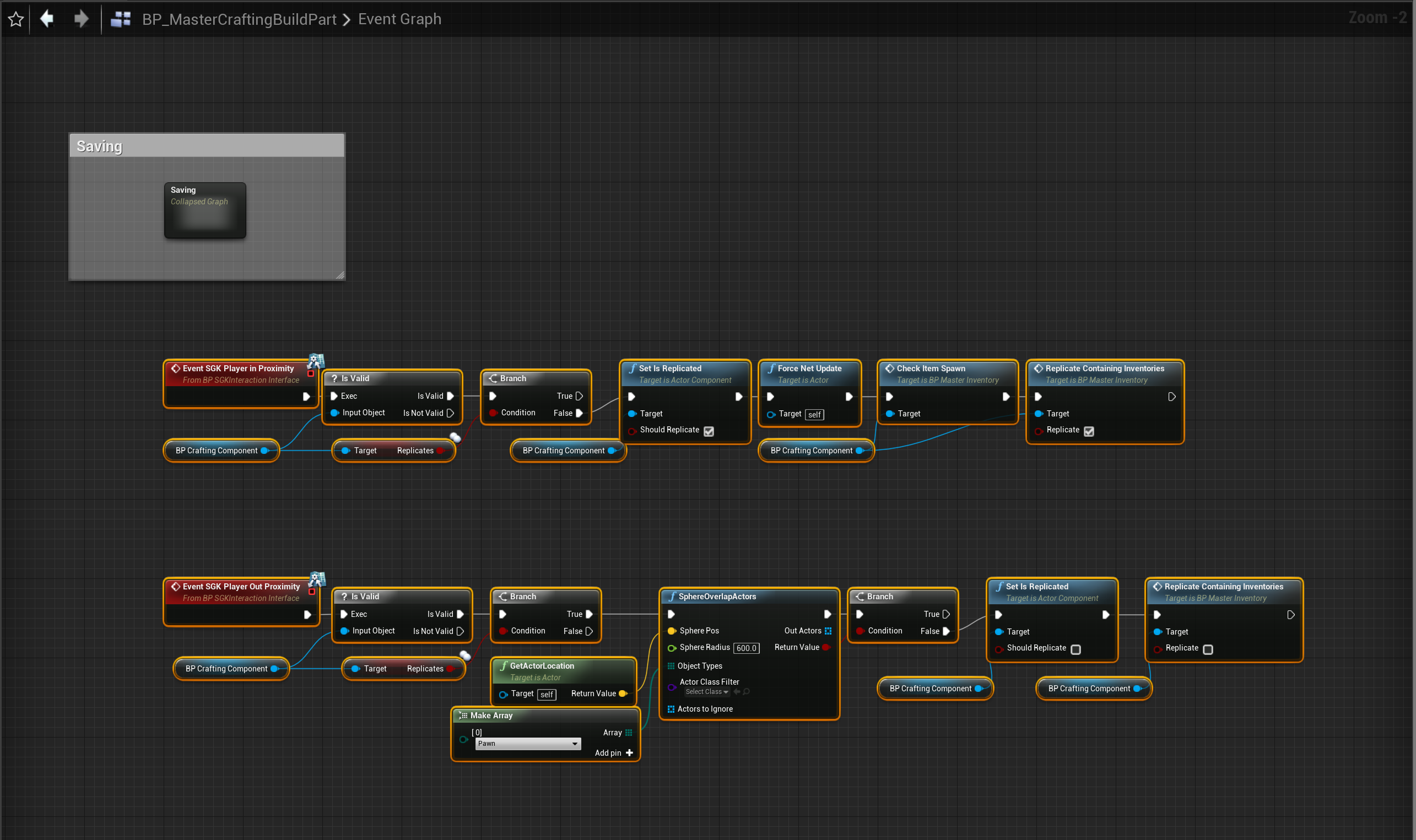The height and width of the screenshot is (840, 1416).
Task: Open the Pawn dropdown in Make Array
Action: [x=528, y=744]
